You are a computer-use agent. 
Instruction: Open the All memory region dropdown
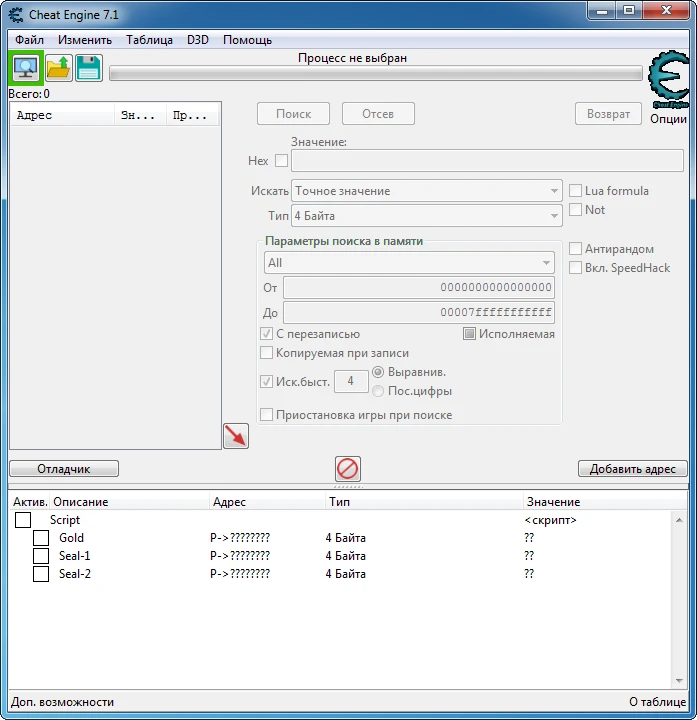(409, 263)
